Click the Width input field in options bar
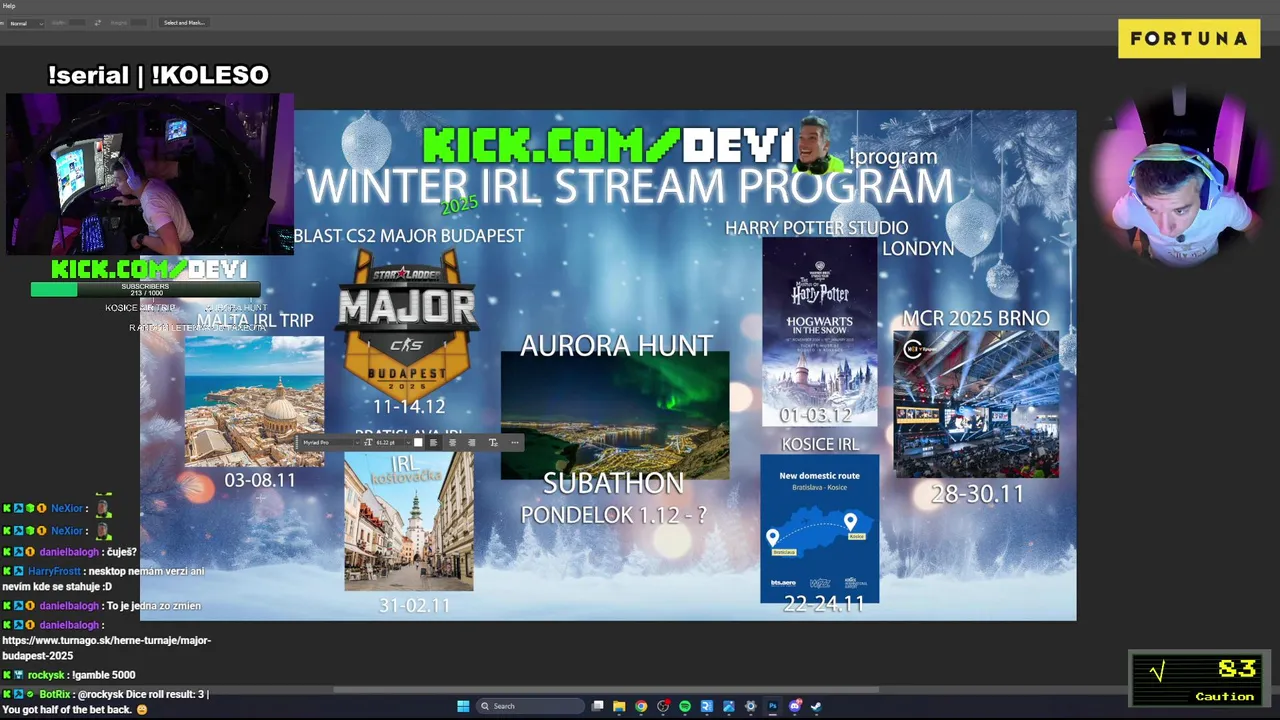The width and height of the screenshot is (1280, 720). coord(77,23)
